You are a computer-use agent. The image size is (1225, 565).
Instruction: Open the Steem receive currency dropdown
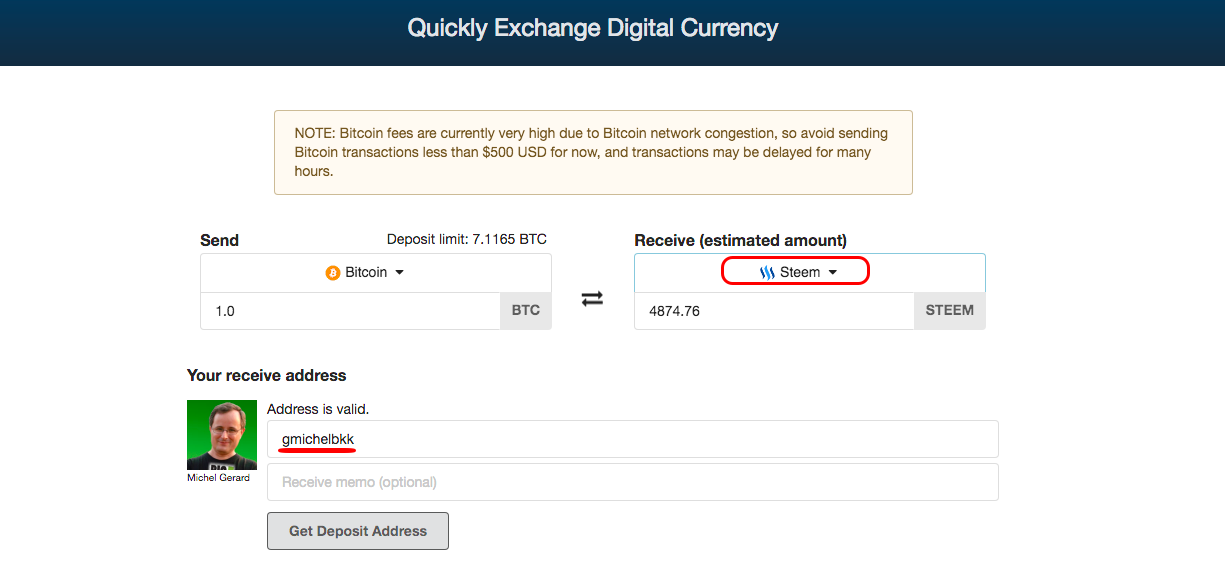(810, 273)
